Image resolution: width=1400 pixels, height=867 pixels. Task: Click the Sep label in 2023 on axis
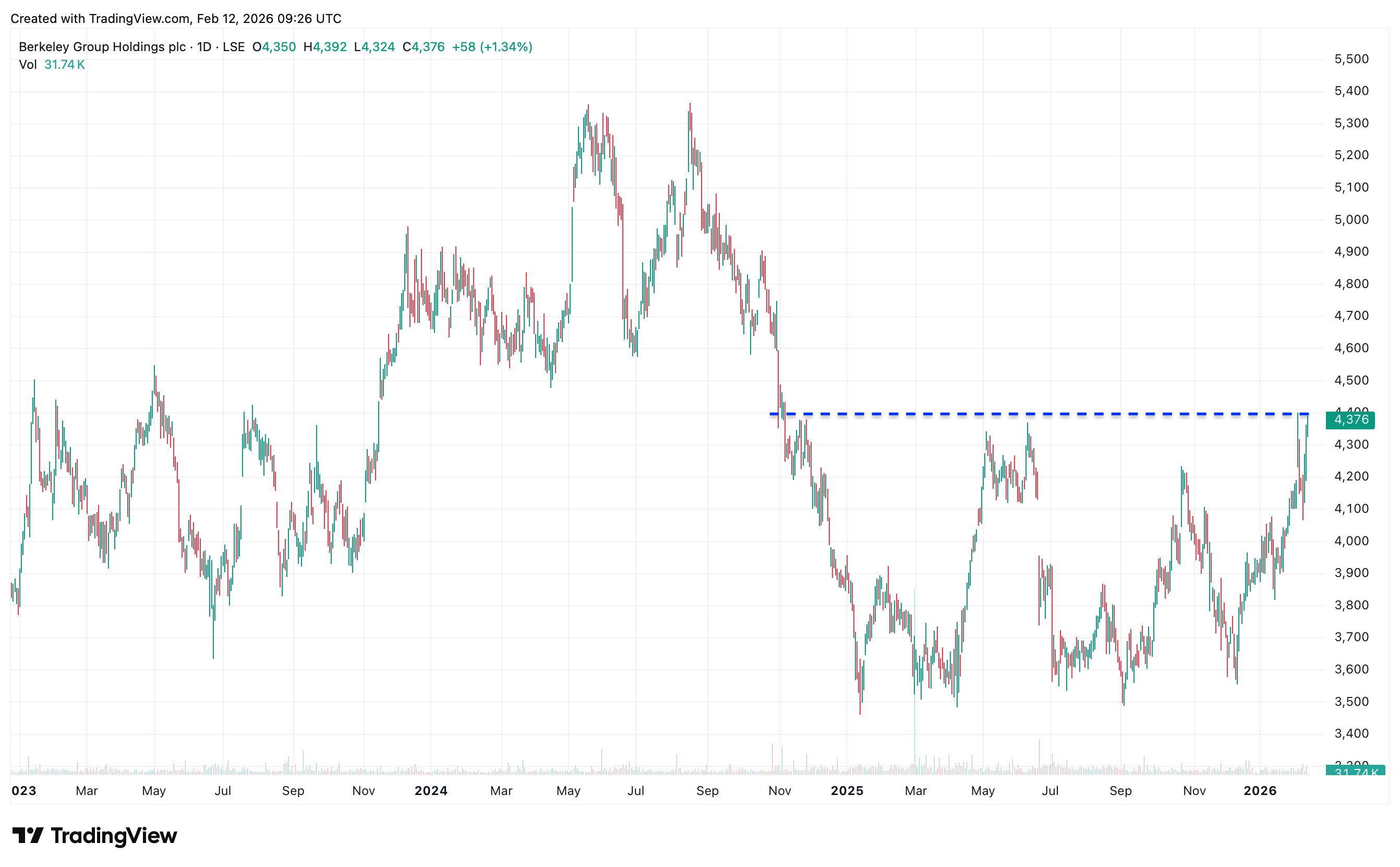point(293,791)
